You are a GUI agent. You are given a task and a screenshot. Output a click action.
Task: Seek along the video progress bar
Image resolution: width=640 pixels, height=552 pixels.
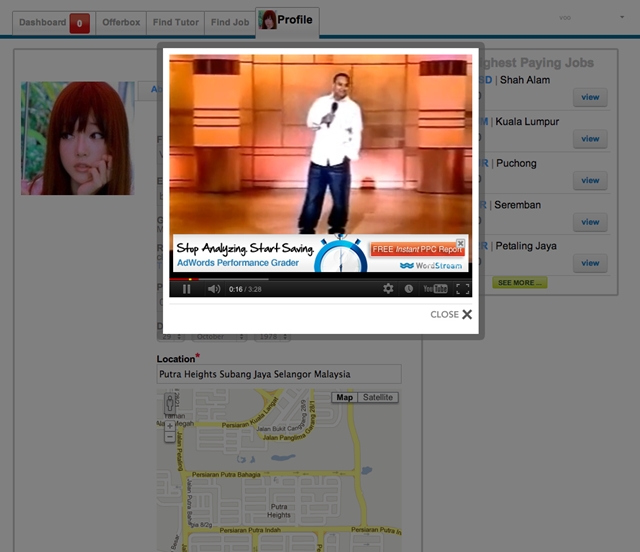(x=320, y=279)
